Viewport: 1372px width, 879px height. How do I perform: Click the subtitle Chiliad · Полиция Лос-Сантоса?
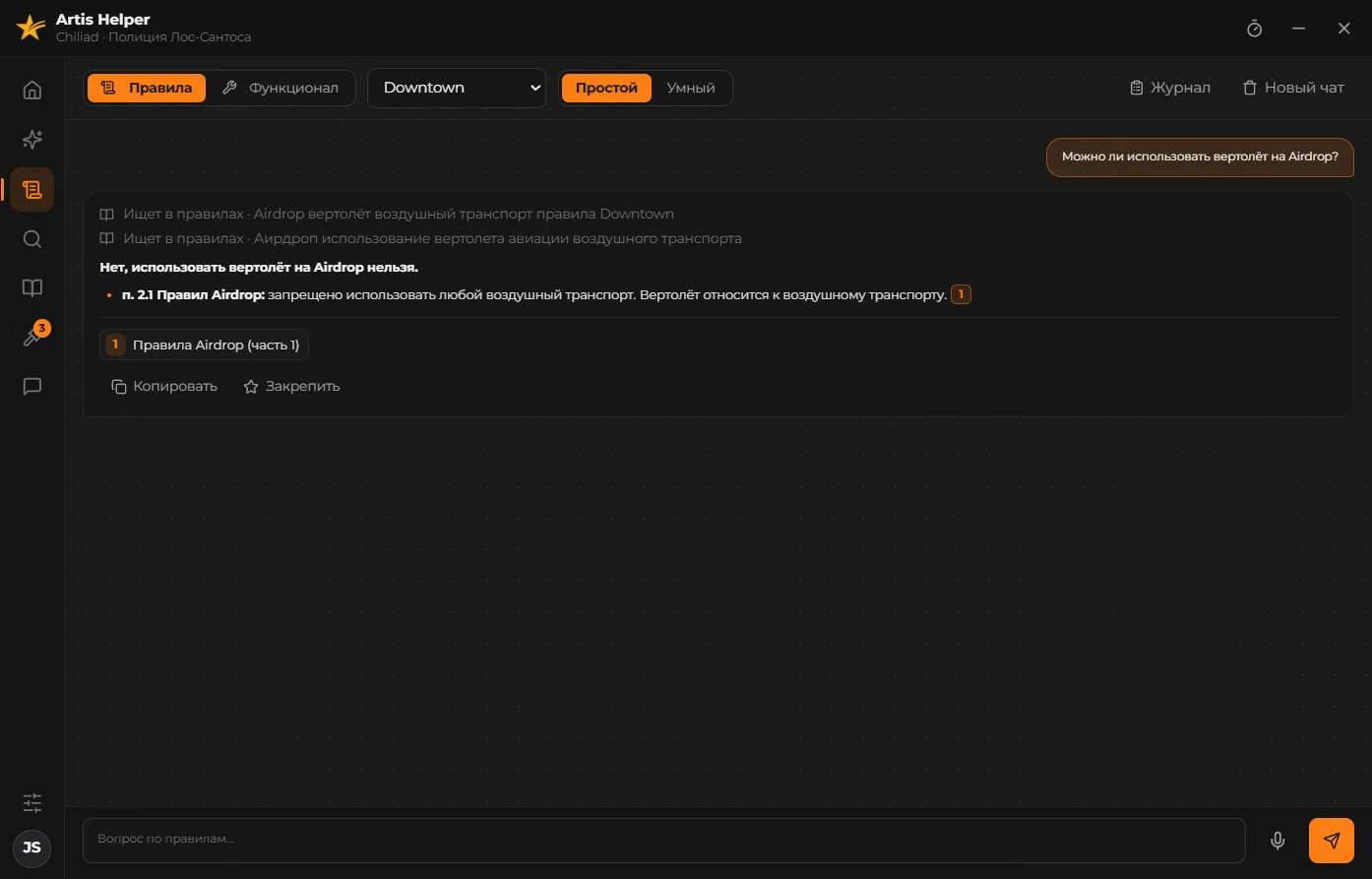pos(154,37)
